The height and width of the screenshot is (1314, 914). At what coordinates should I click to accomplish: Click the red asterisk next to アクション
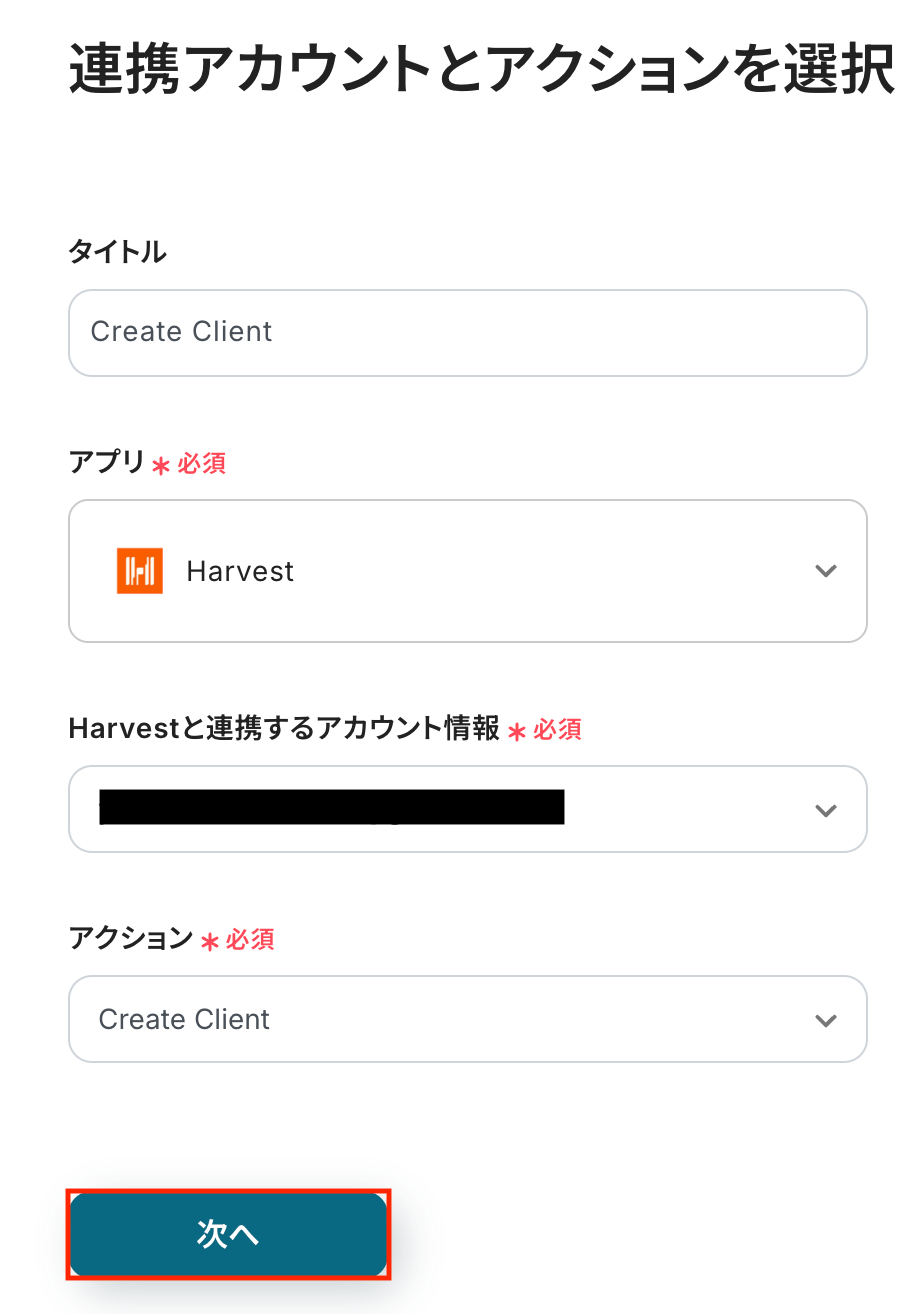click(210, 942)
